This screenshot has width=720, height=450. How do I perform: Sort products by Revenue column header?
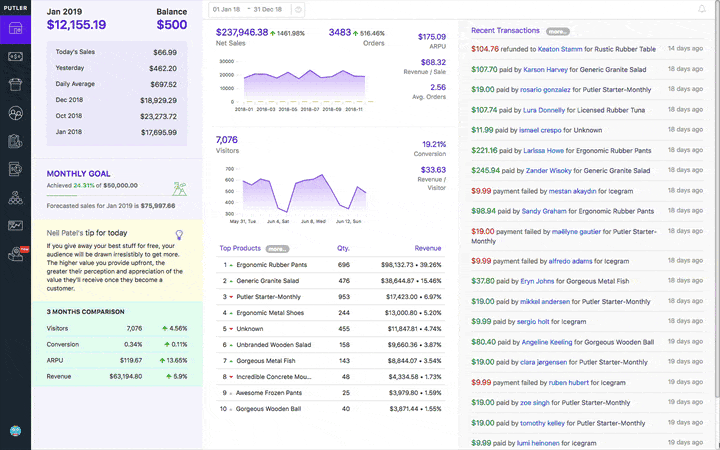coord(428,248)
